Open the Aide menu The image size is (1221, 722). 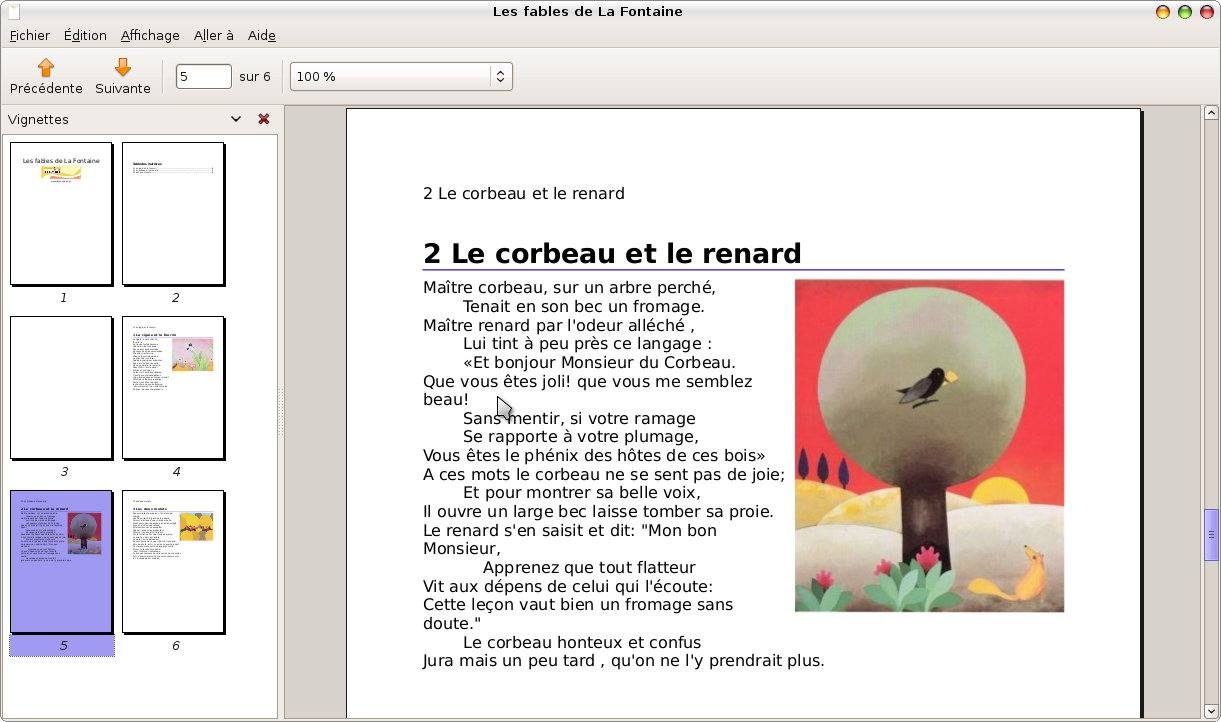262,35
